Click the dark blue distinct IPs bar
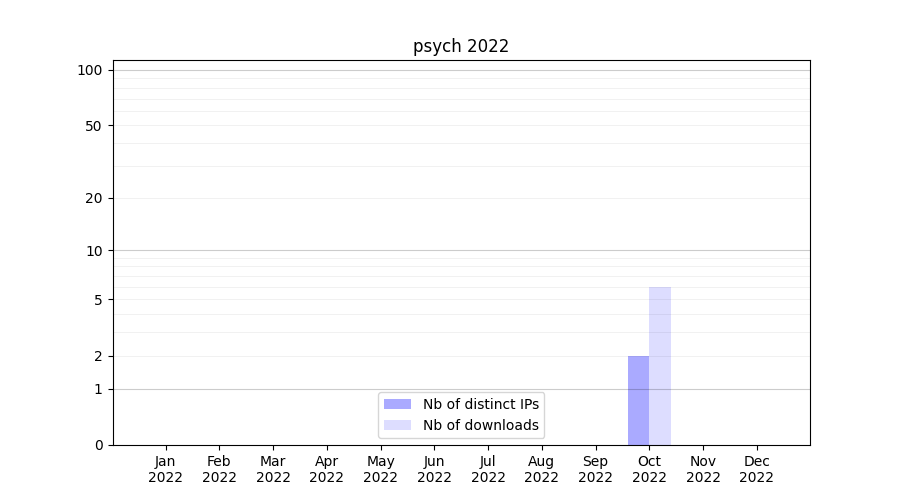 tap(638, 400)
